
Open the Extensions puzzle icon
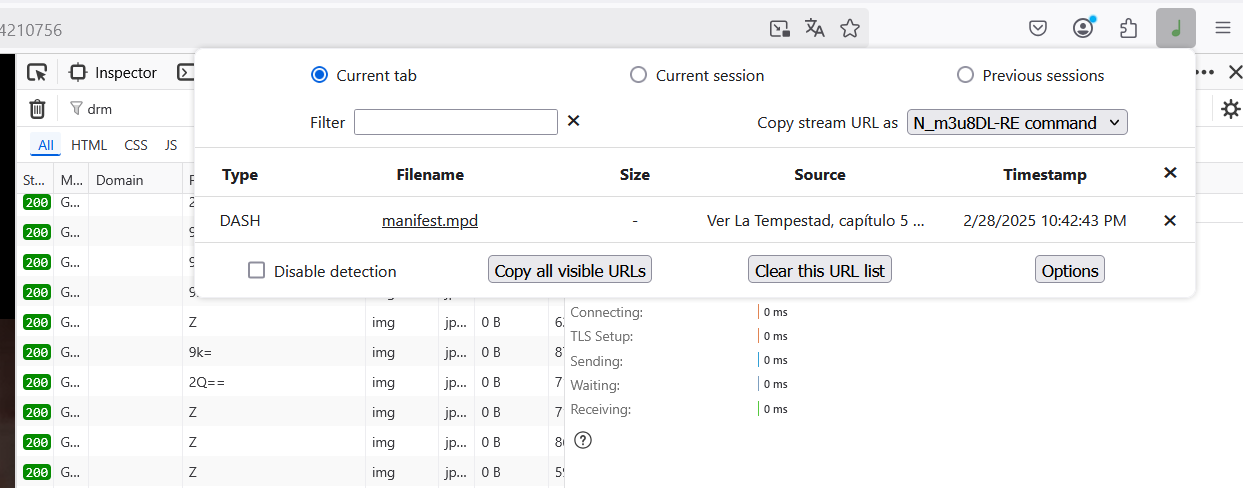click(x=1129, y=28)
